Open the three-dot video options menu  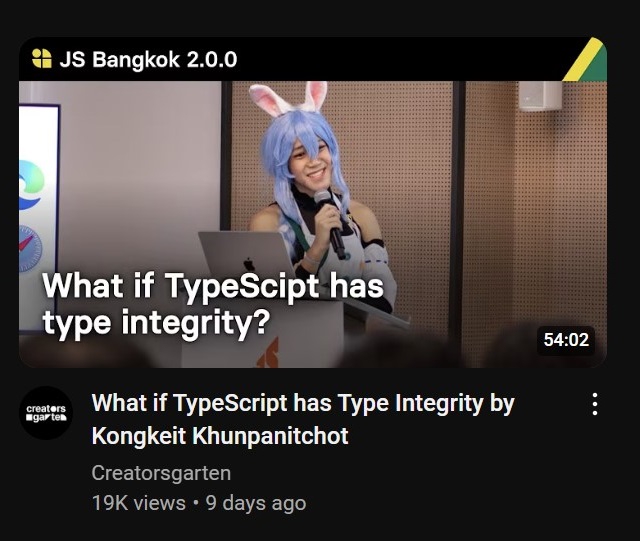point(595,404)
